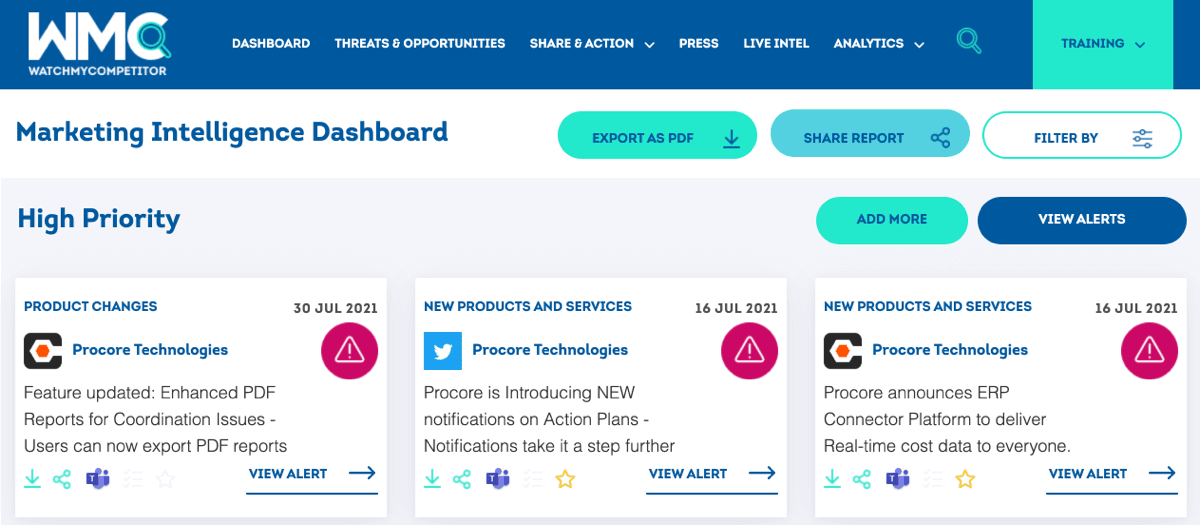Share the 30 Jul Product Changes alert

point(62,479)
